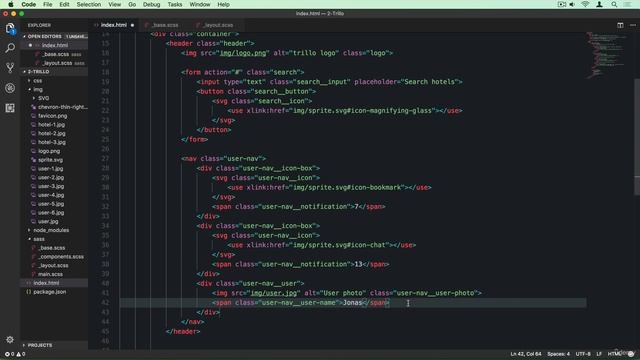This screenshot has width=640, height=360.
Task: Open the Debug view icon
Action: (x=10, y=88)
